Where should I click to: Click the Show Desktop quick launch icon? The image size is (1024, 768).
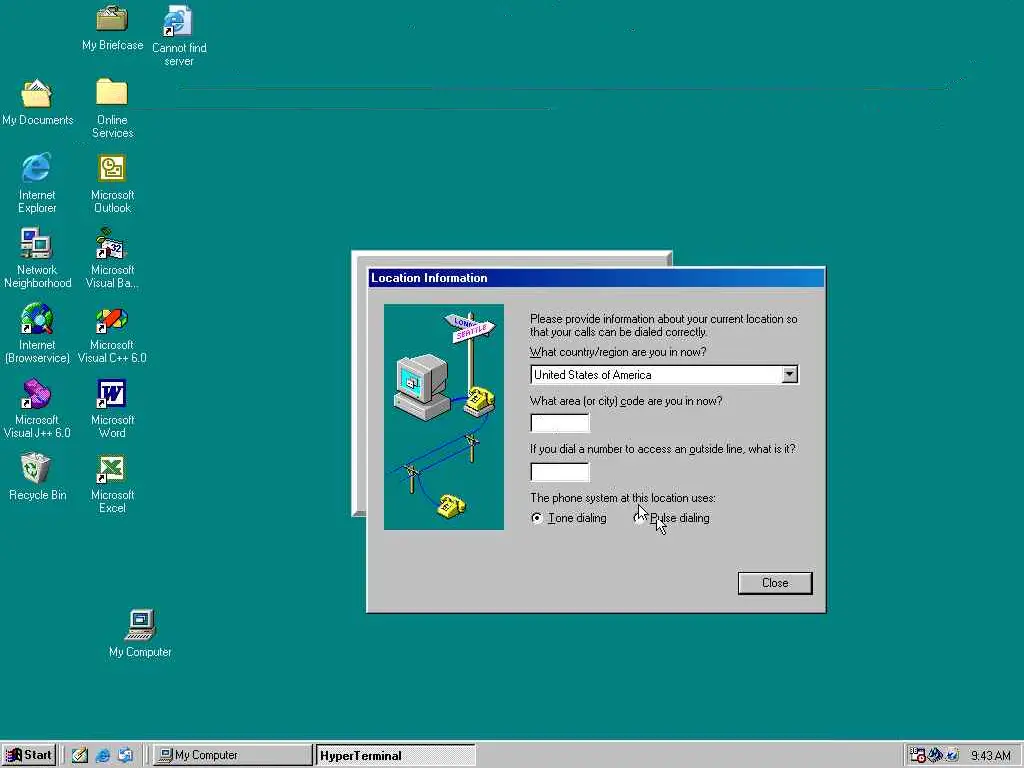click(x=80, y=755)
